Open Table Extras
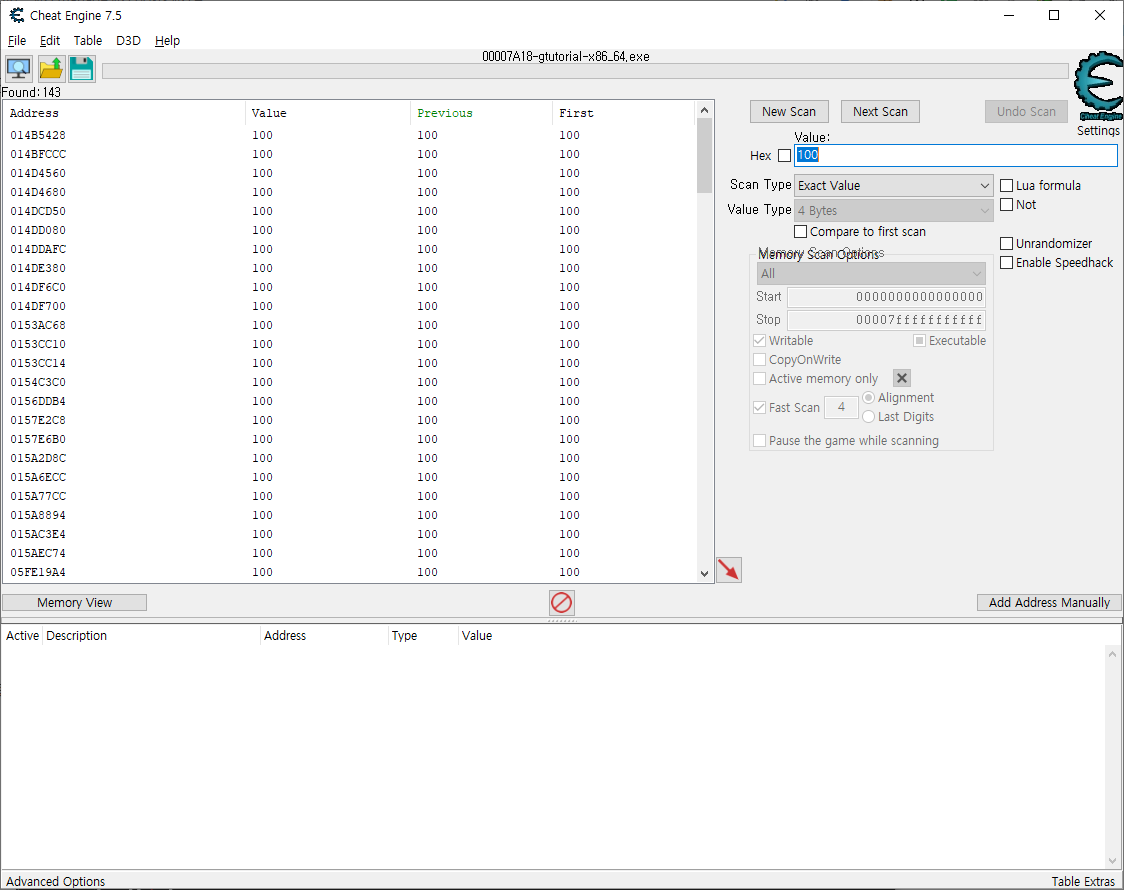 (x=1082, y=881)
